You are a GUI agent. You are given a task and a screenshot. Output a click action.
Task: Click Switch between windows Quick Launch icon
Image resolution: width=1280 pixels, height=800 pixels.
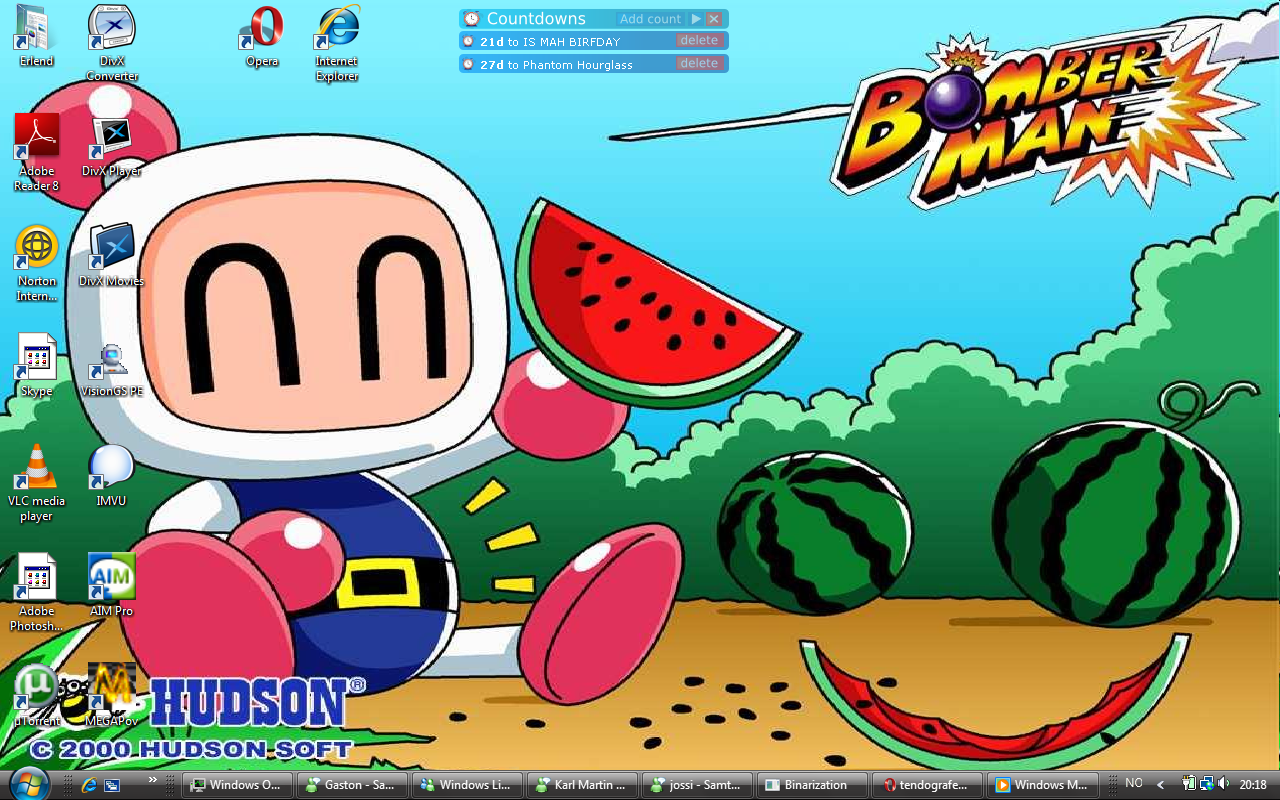111,785
